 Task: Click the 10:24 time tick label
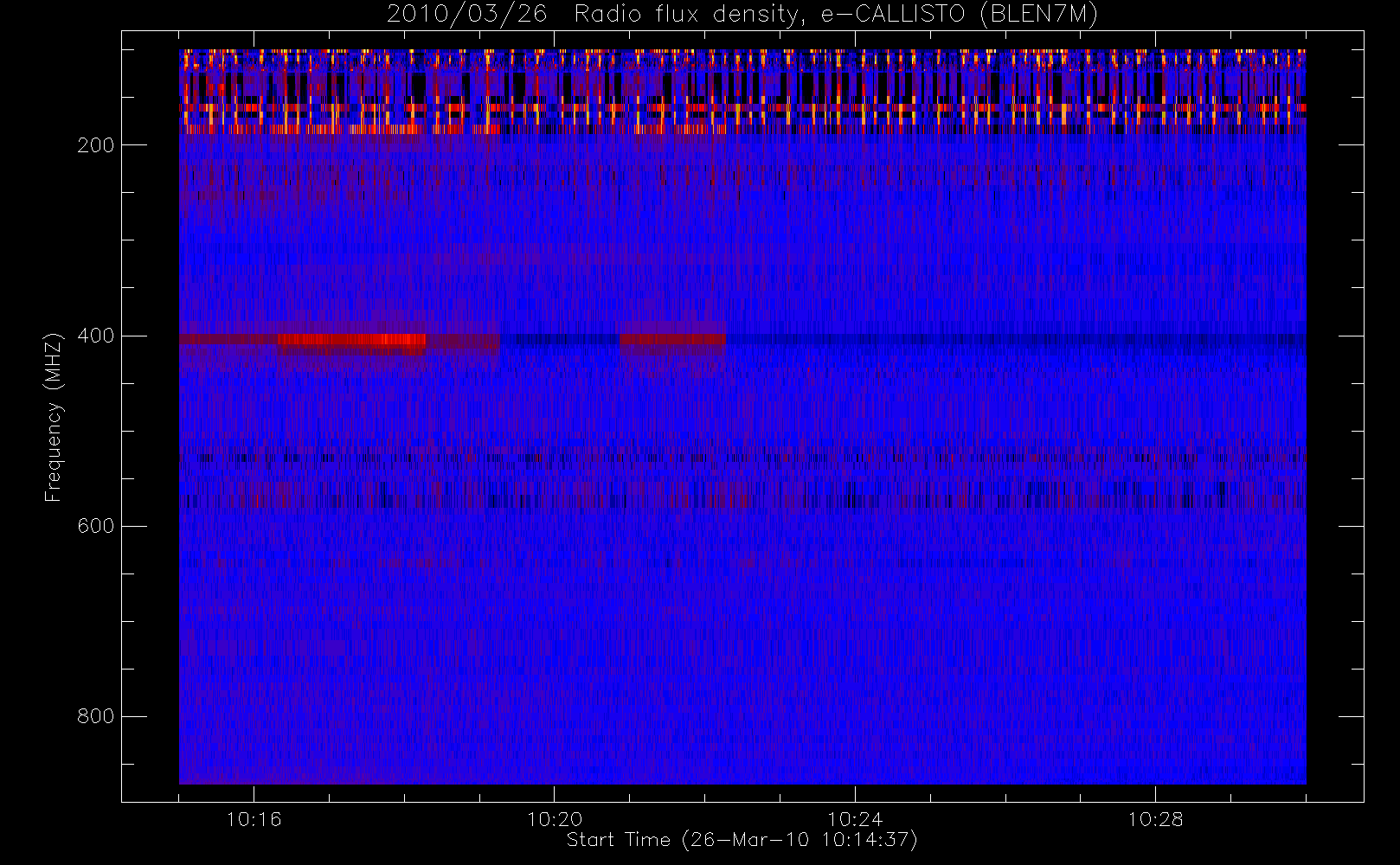click(855, 819)
